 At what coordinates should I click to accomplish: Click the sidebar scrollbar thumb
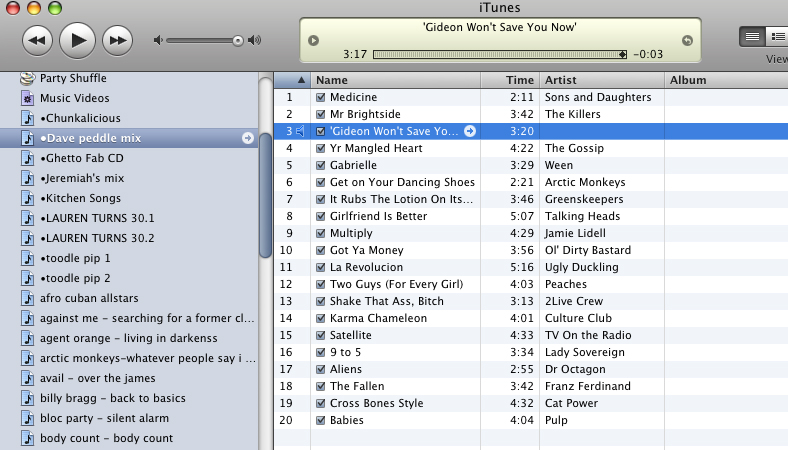(x=265, y=196)
